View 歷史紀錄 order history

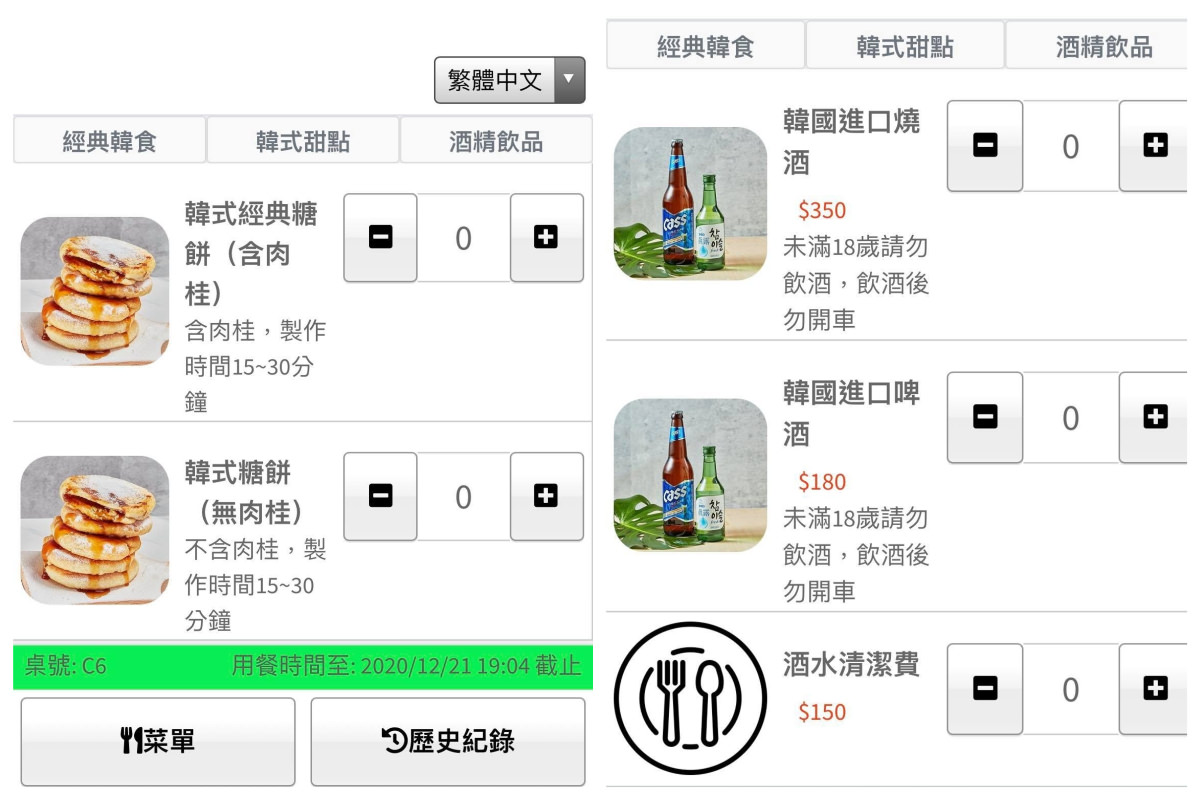pos(448,741)
